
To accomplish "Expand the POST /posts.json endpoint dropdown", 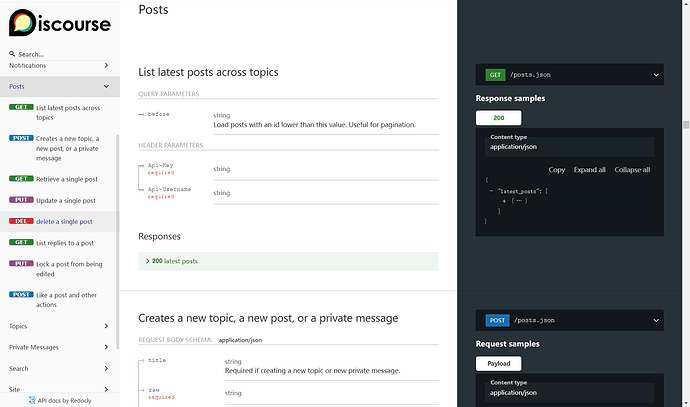I will pyautogui.click(x=569, y=320).
